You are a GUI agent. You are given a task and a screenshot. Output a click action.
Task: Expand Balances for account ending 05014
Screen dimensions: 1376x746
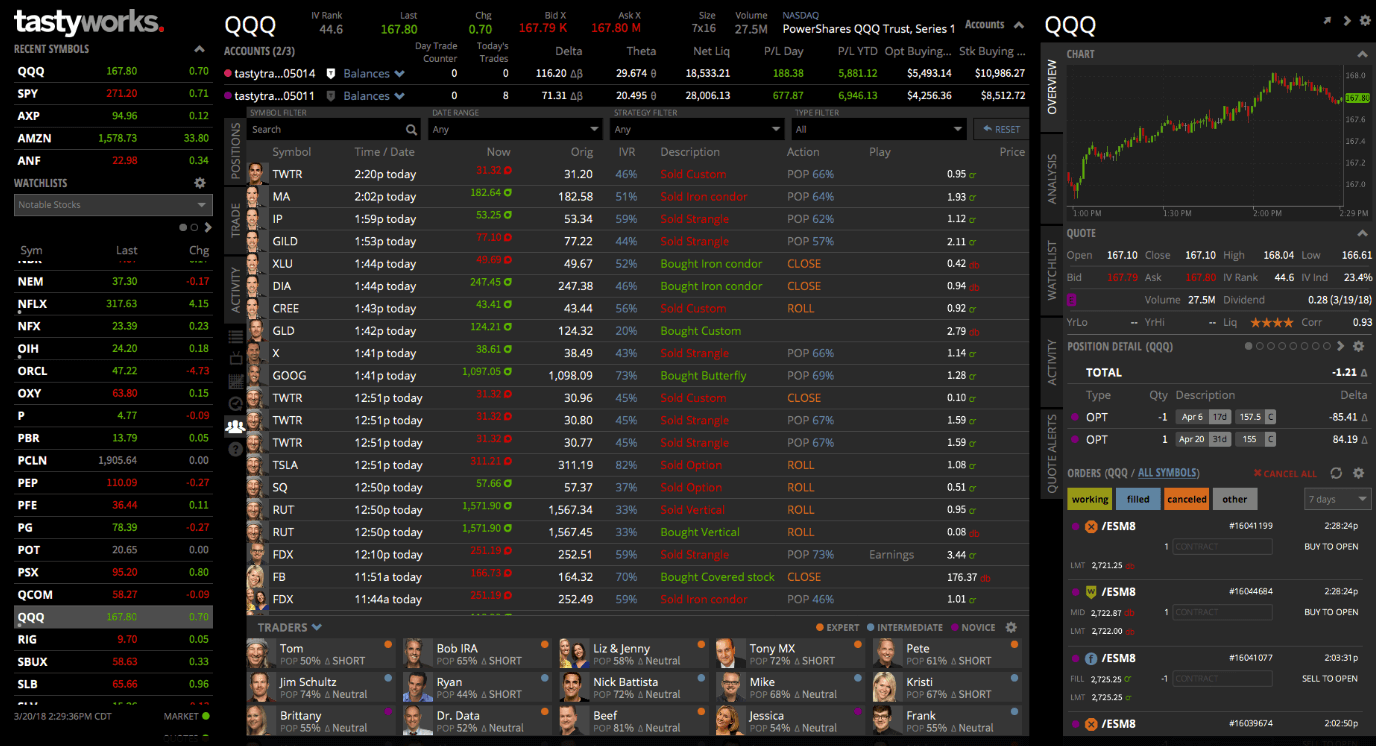[x=374, y=73]
